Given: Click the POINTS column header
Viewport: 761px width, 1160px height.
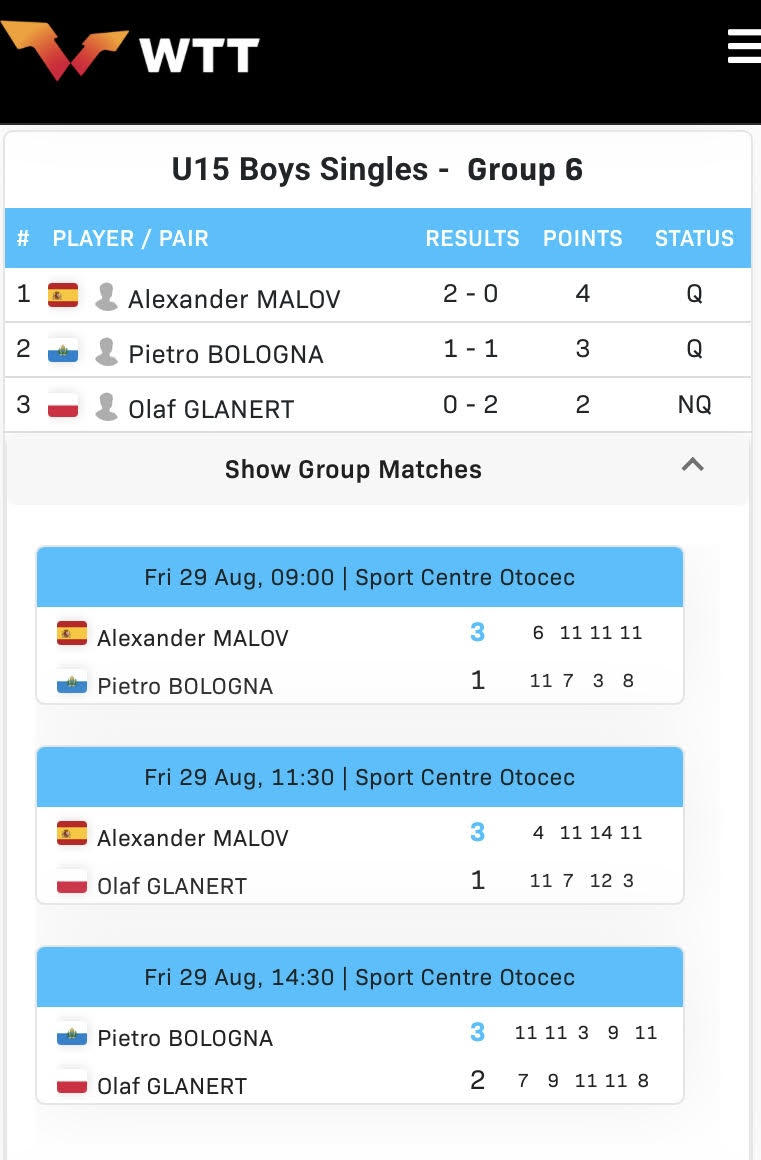Looking at the screenshot, I should 583,238.
